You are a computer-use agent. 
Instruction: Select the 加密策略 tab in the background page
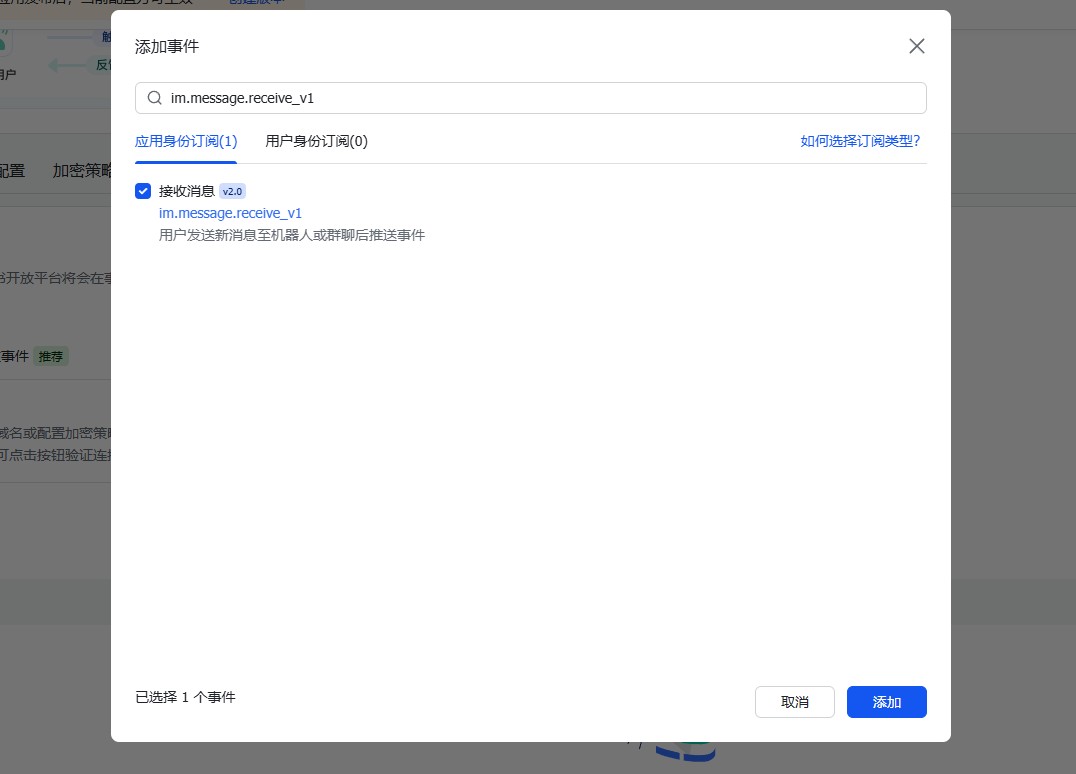82,171
